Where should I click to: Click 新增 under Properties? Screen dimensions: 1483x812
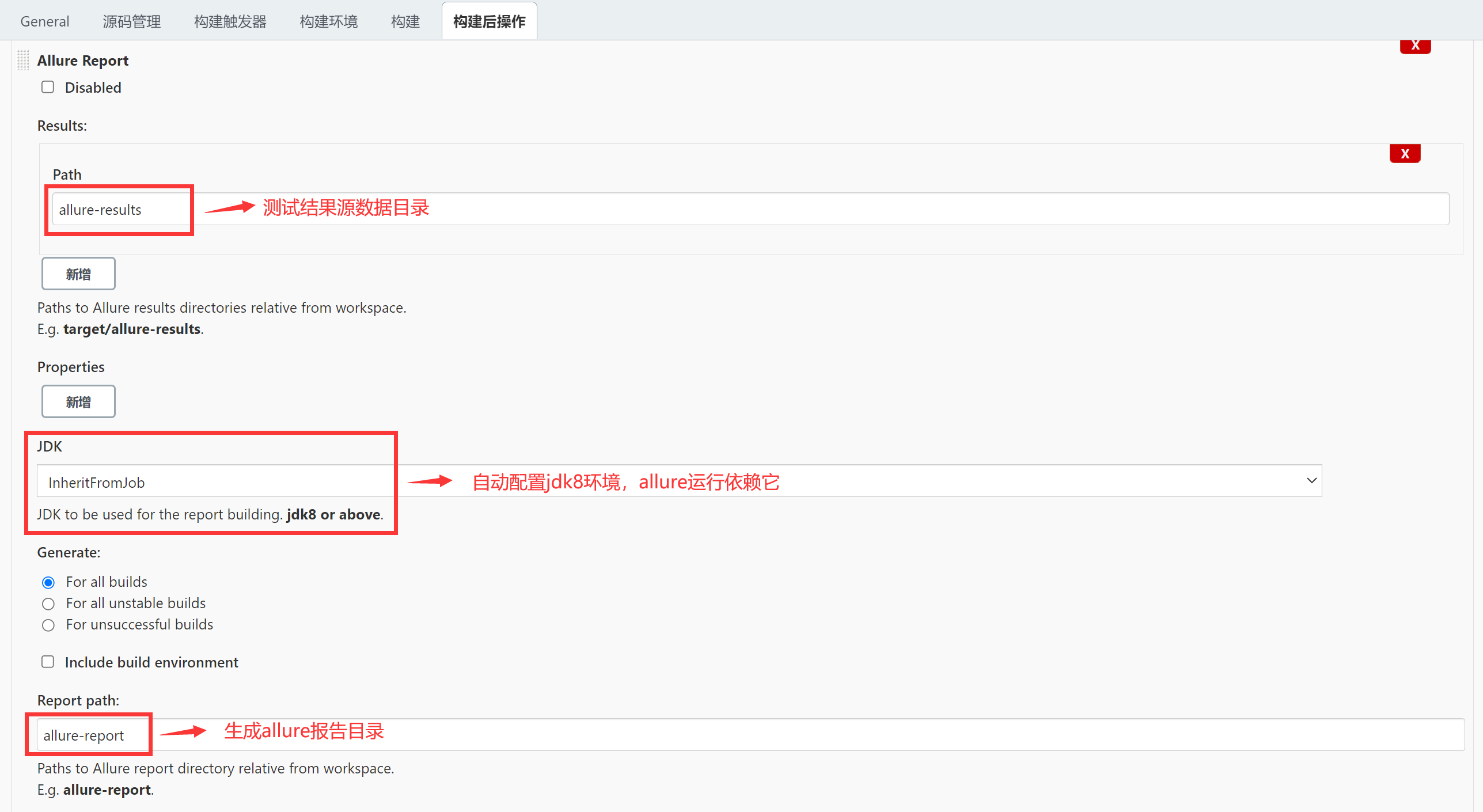78,402
